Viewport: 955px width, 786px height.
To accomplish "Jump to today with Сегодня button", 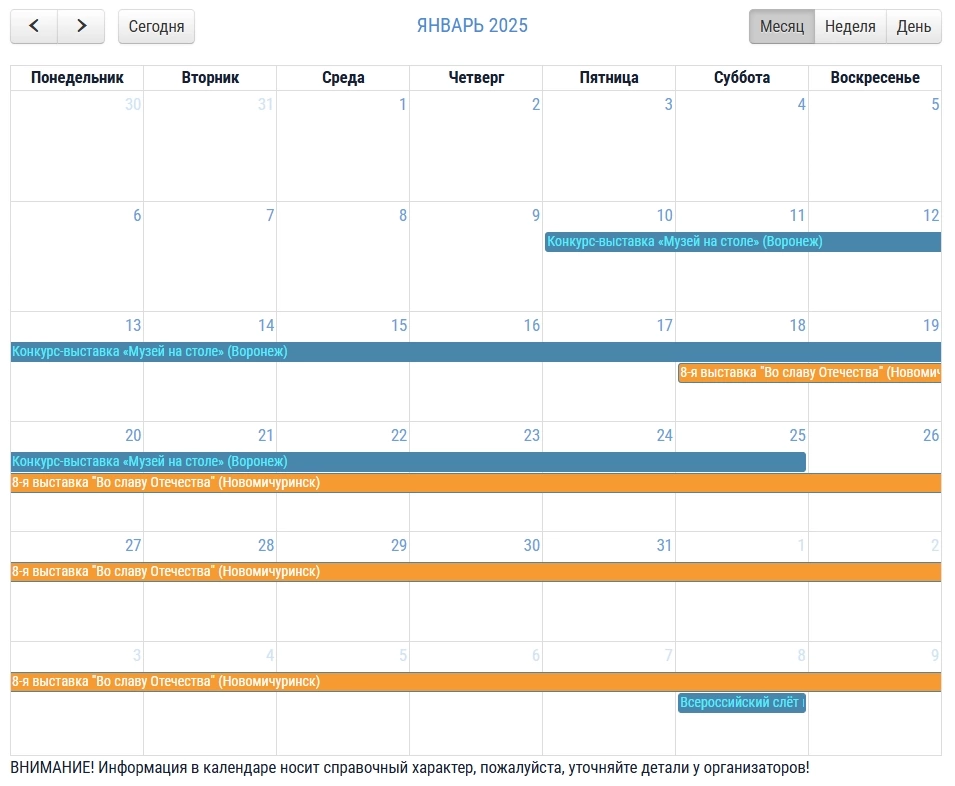I will coord(156,26).
